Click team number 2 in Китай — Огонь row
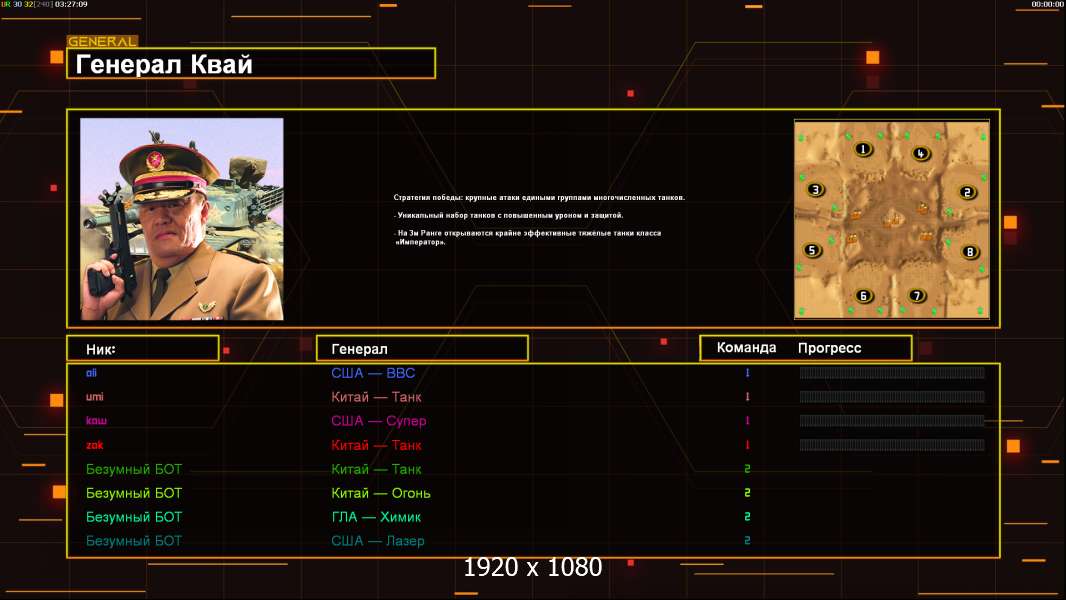 point(747,493)
